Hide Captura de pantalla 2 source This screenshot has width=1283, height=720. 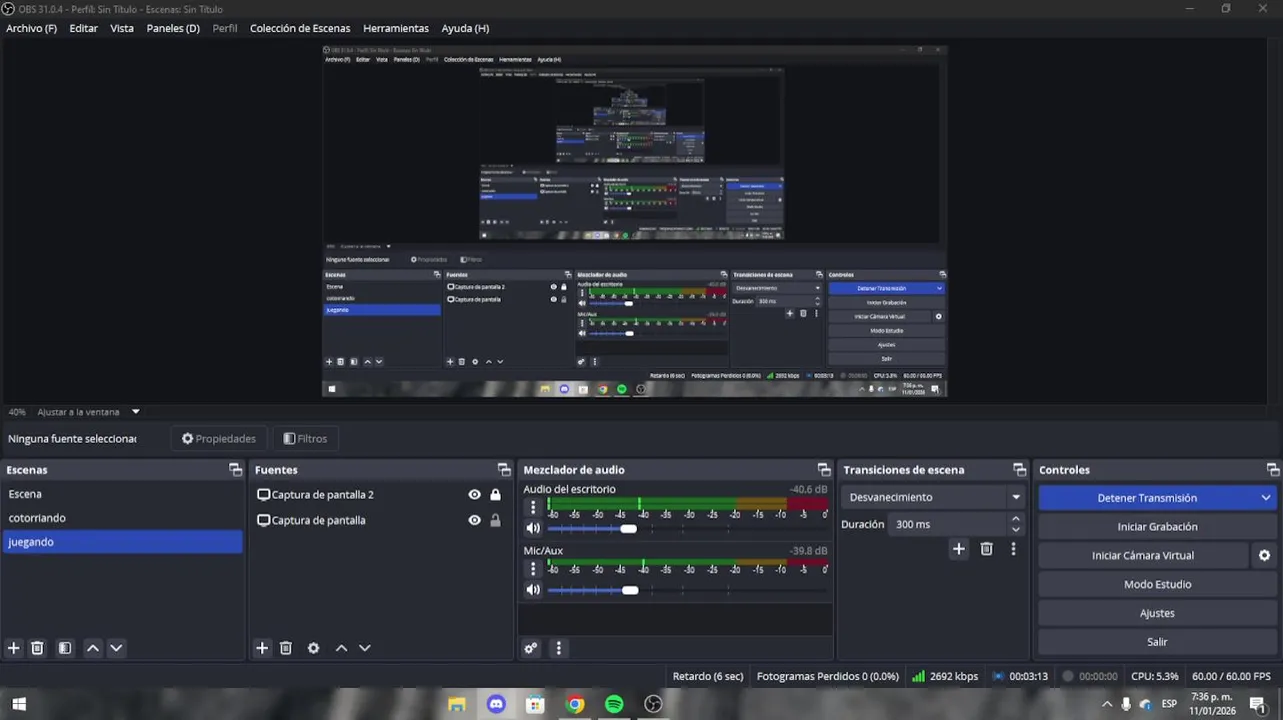point(474,494)
